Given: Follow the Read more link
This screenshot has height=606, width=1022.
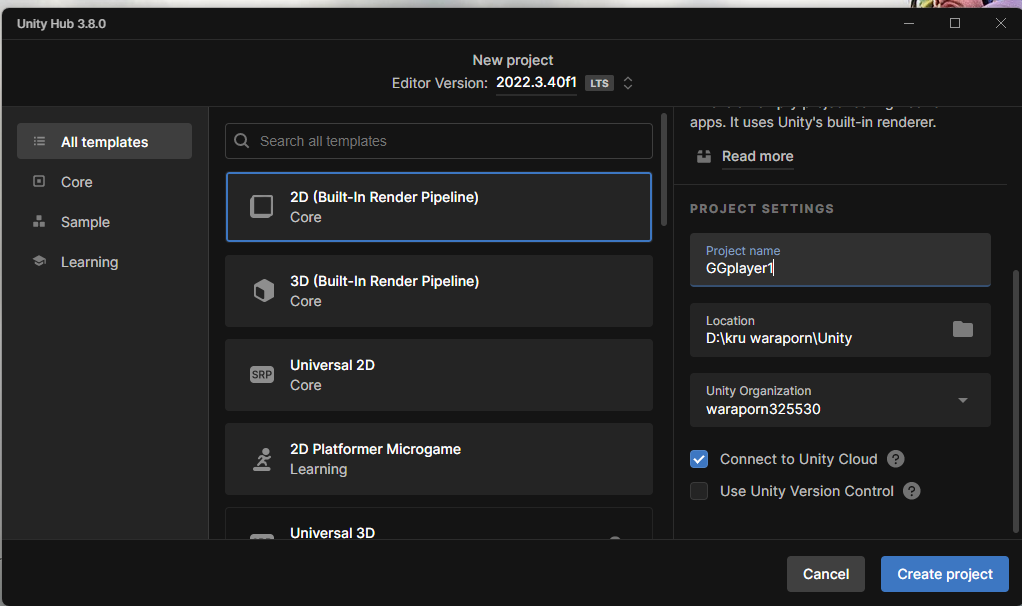Looking at the screenshot, I should point(757,156).
